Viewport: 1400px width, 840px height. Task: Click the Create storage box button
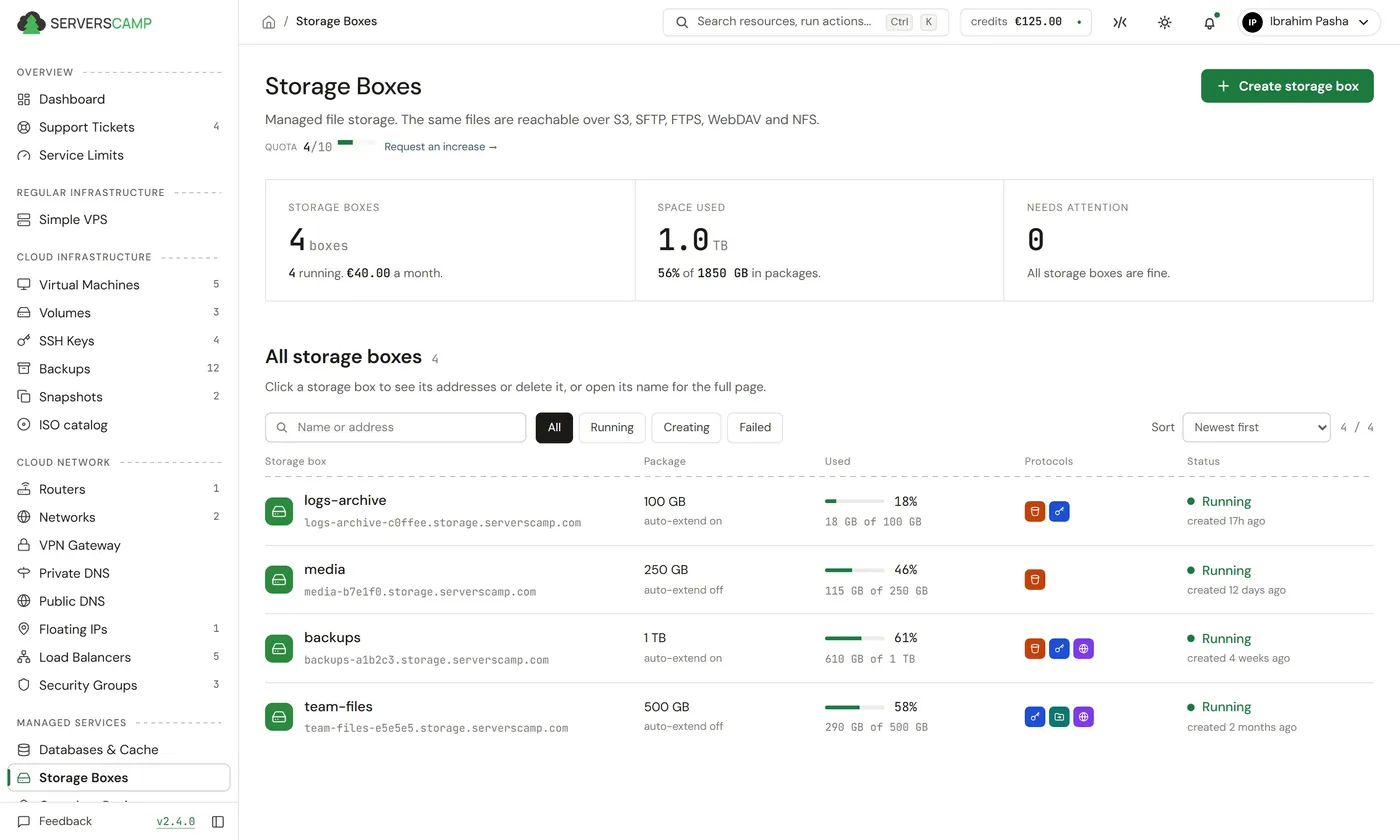(1287, 86)
